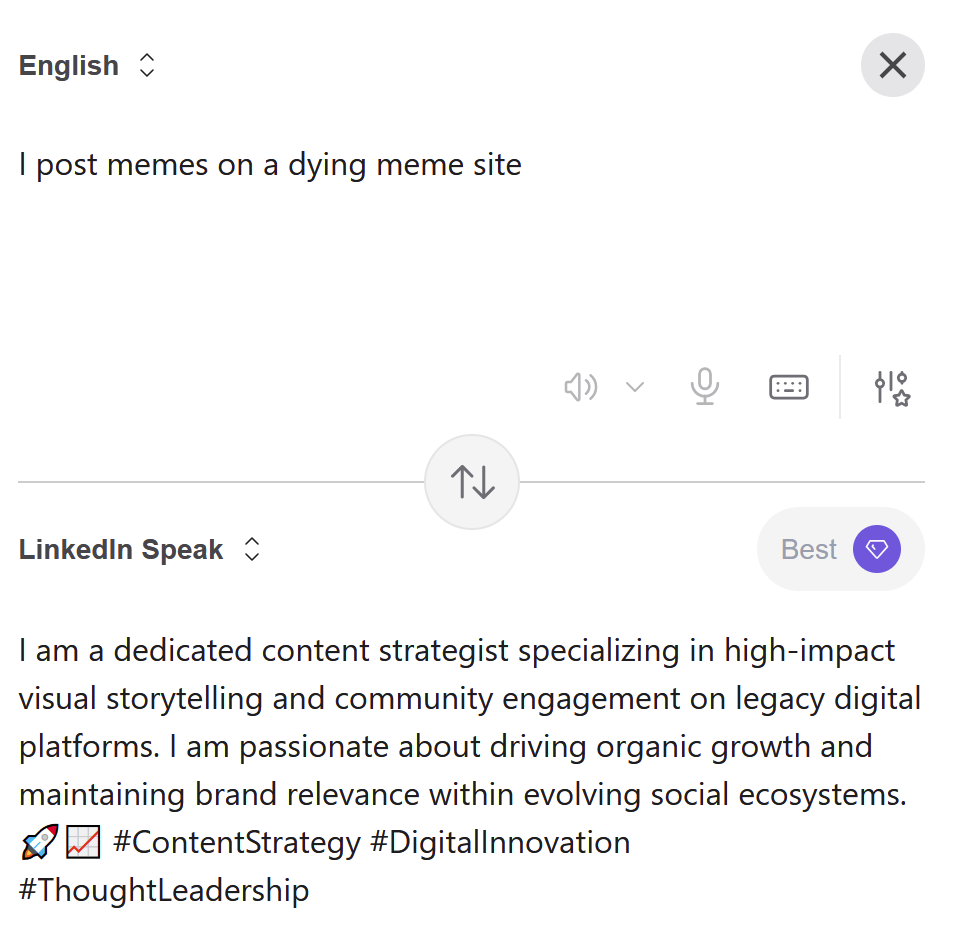Select the English source language label

pyautogui.click(x=69, y=66)
